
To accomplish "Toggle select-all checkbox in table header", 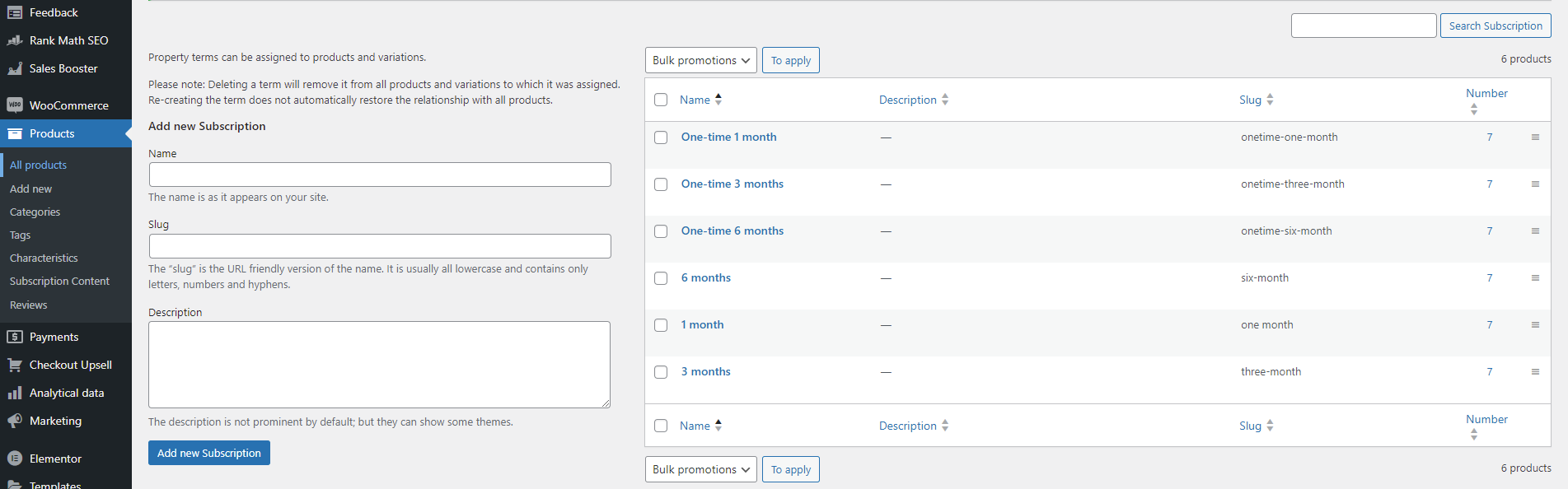I will point(661,100).
